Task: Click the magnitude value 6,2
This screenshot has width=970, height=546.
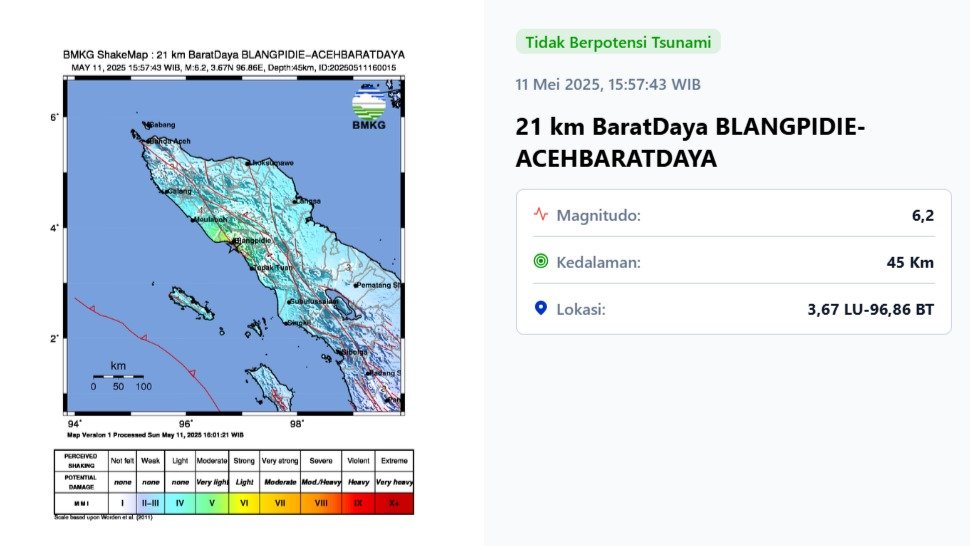Action: tap(922, 215)
